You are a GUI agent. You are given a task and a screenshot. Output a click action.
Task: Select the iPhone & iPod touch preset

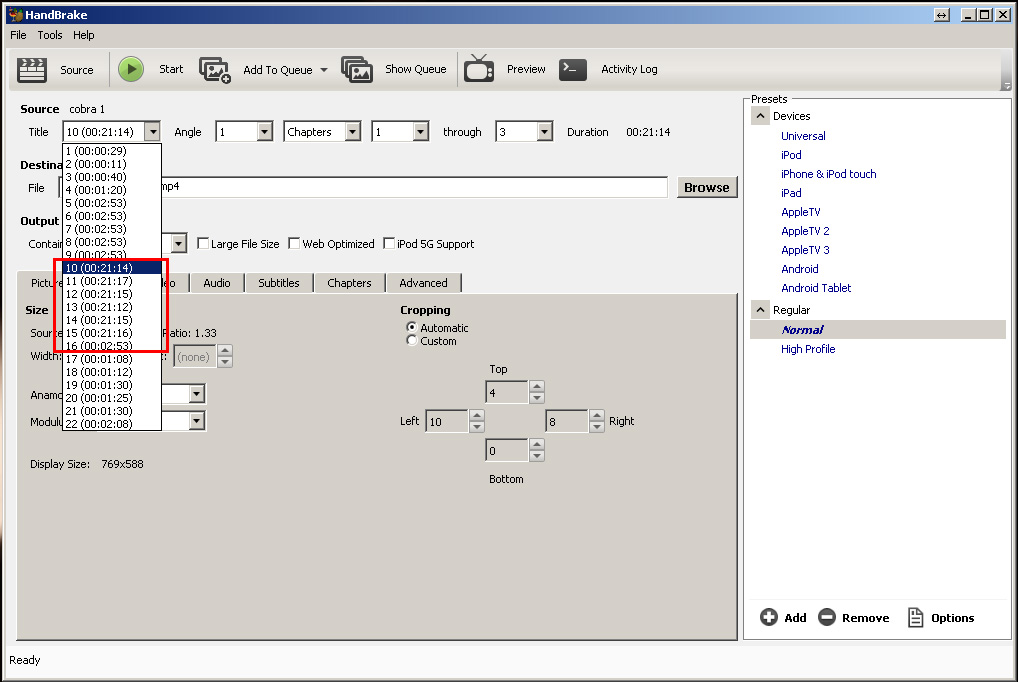point(828,174)
